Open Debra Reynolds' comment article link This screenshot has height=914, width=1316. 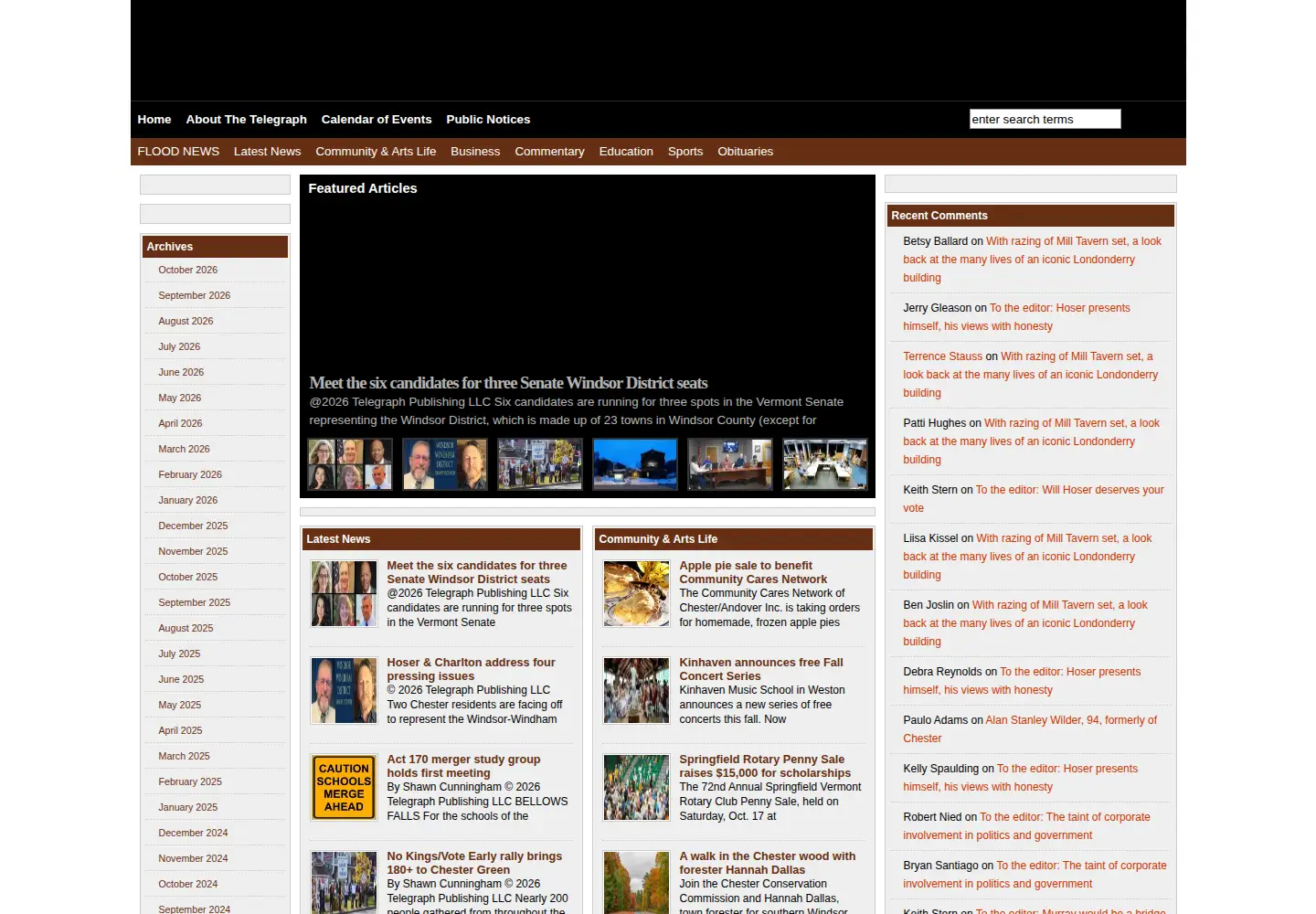click(1022, 681)
